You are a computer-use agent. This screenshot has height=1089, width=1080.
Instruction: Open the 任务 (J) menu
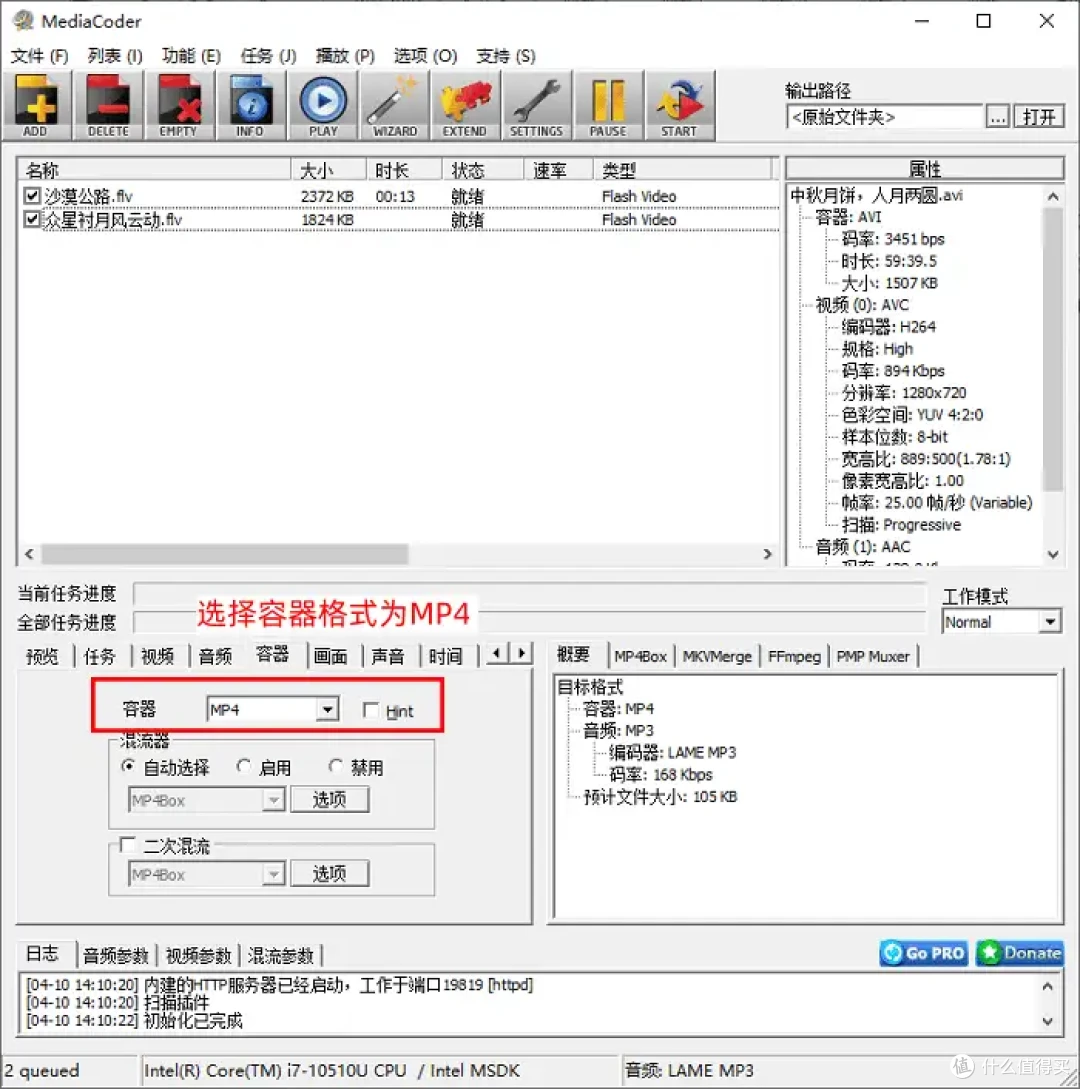(268, 56)
